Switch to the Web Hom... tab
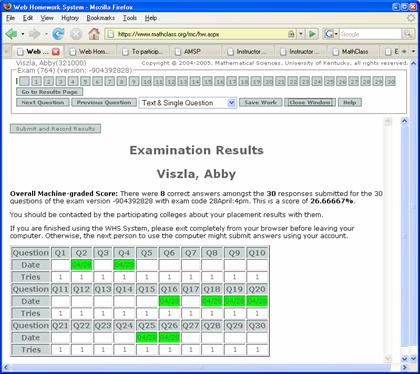 click(91, 52)
